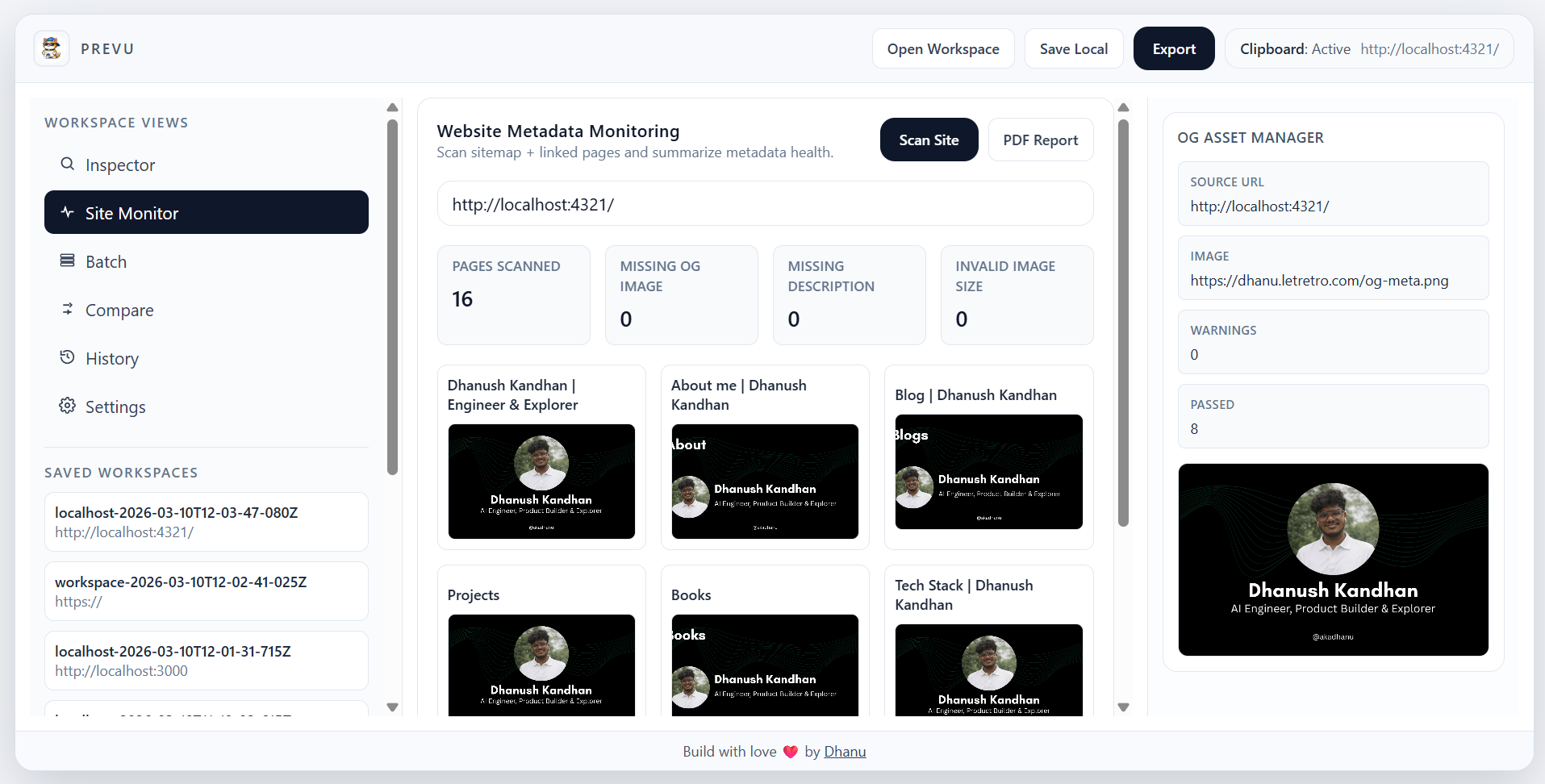The image size is (1545, 784).
Task: Open saved workspace workspace-2026-03-10T12-02-41-025Z
Action: (207, 591)
